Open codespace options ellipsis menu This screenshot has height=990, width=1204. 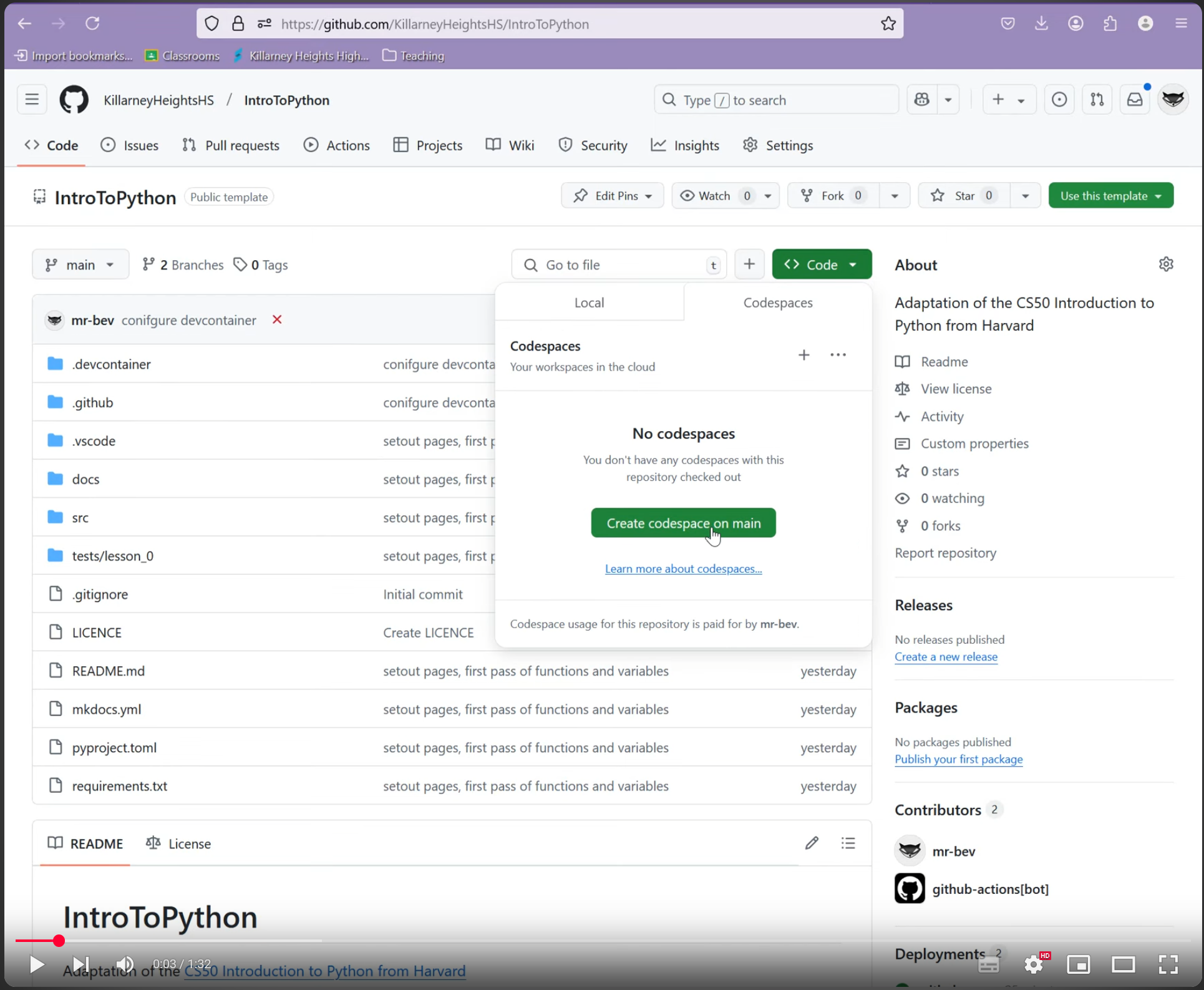pyautogui.click(x=838, y=355)
